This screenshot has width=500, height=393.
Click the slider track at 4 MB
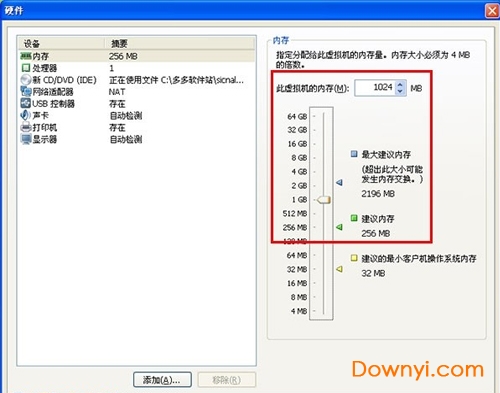coord(323,311)
